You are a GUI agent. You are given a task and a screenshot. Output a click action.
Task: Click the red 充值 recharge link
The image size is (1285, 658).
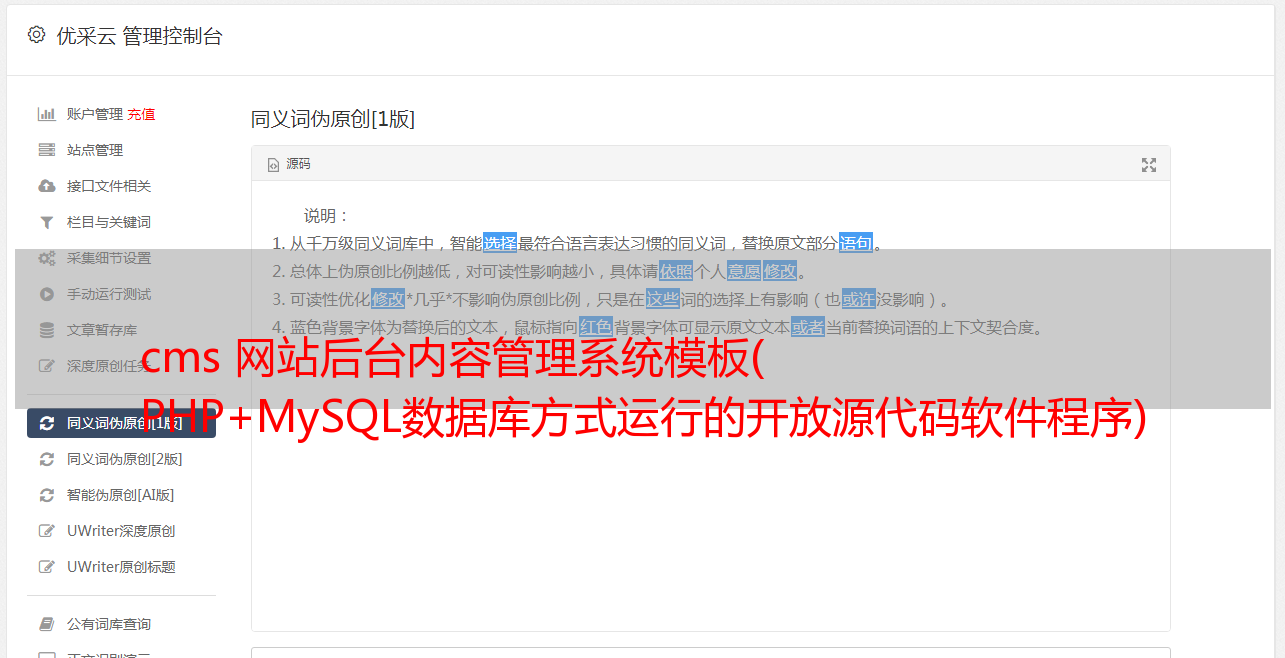tap(141, 114)
